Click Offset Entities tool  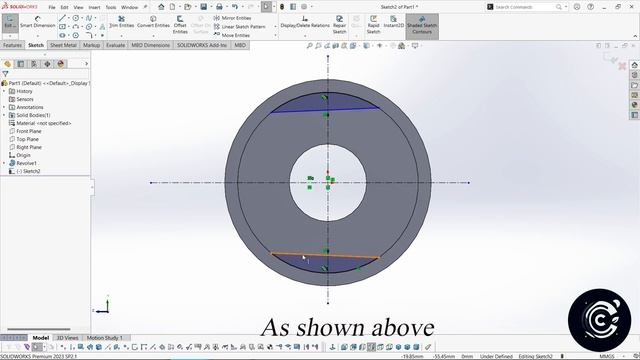[180, 24]
